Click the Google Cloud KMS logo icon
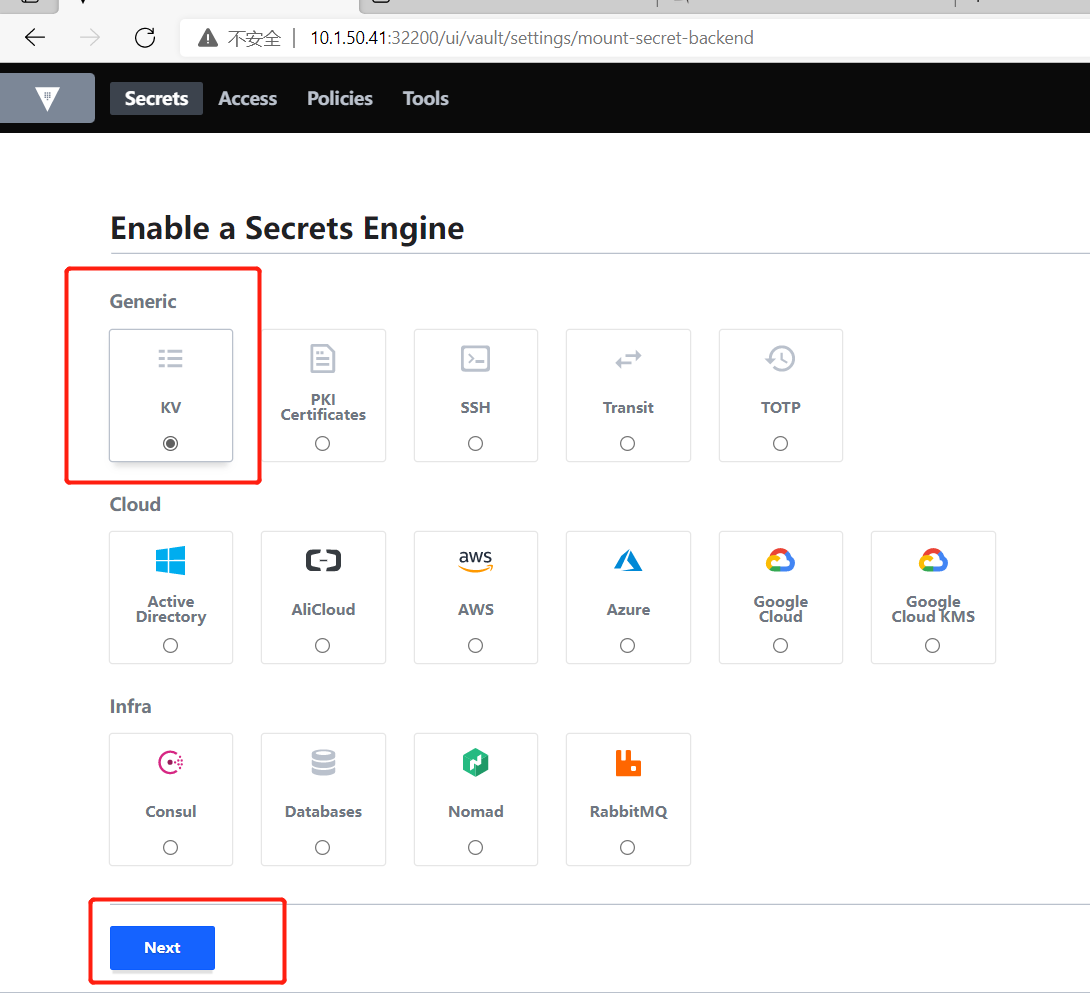The width and height of the screenshot is (1090, 997). pyautogui.click(x=933, y=560)
